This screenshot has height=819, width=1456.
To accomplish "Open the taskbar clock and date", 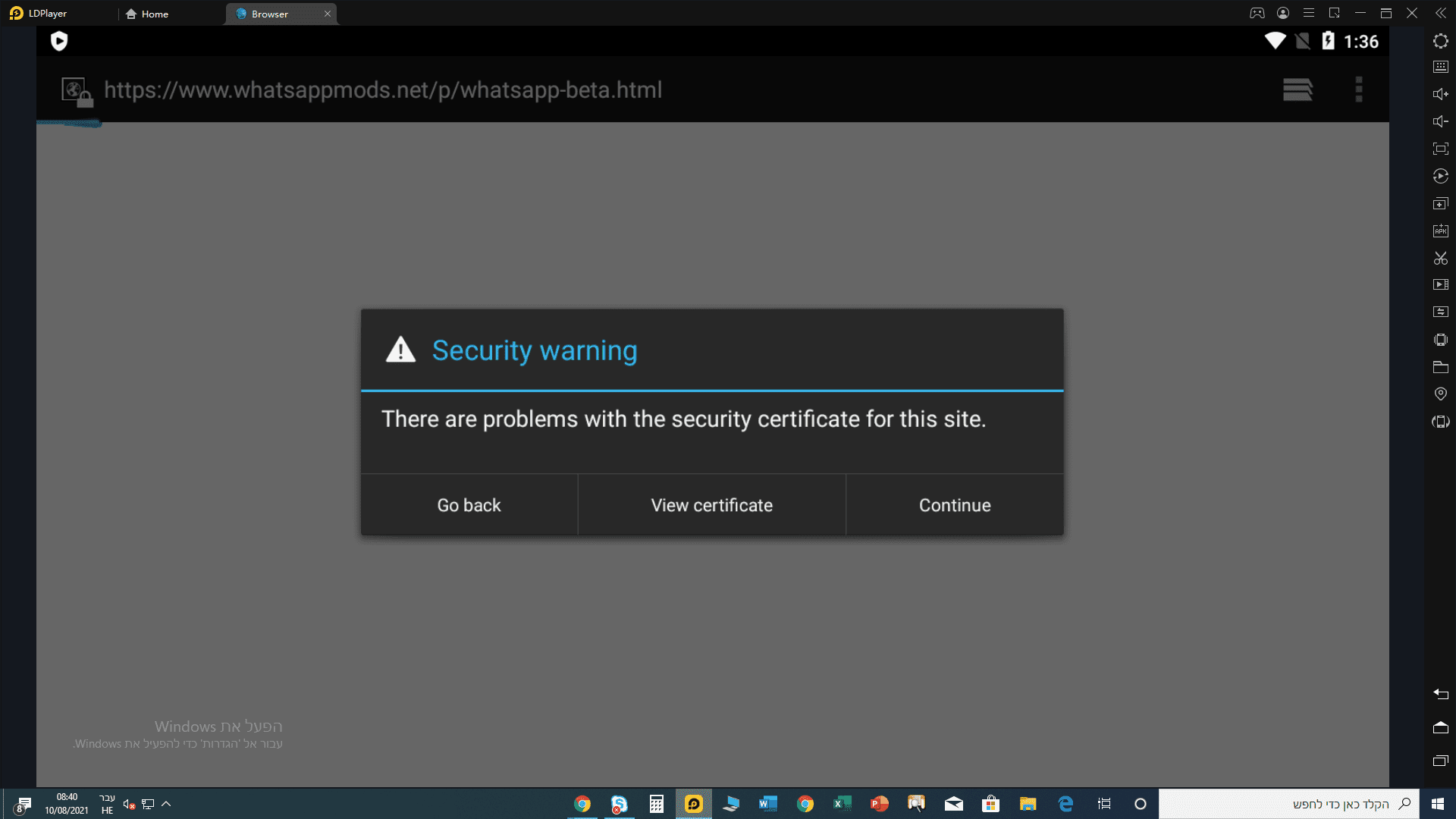I will tap(67, 804).
